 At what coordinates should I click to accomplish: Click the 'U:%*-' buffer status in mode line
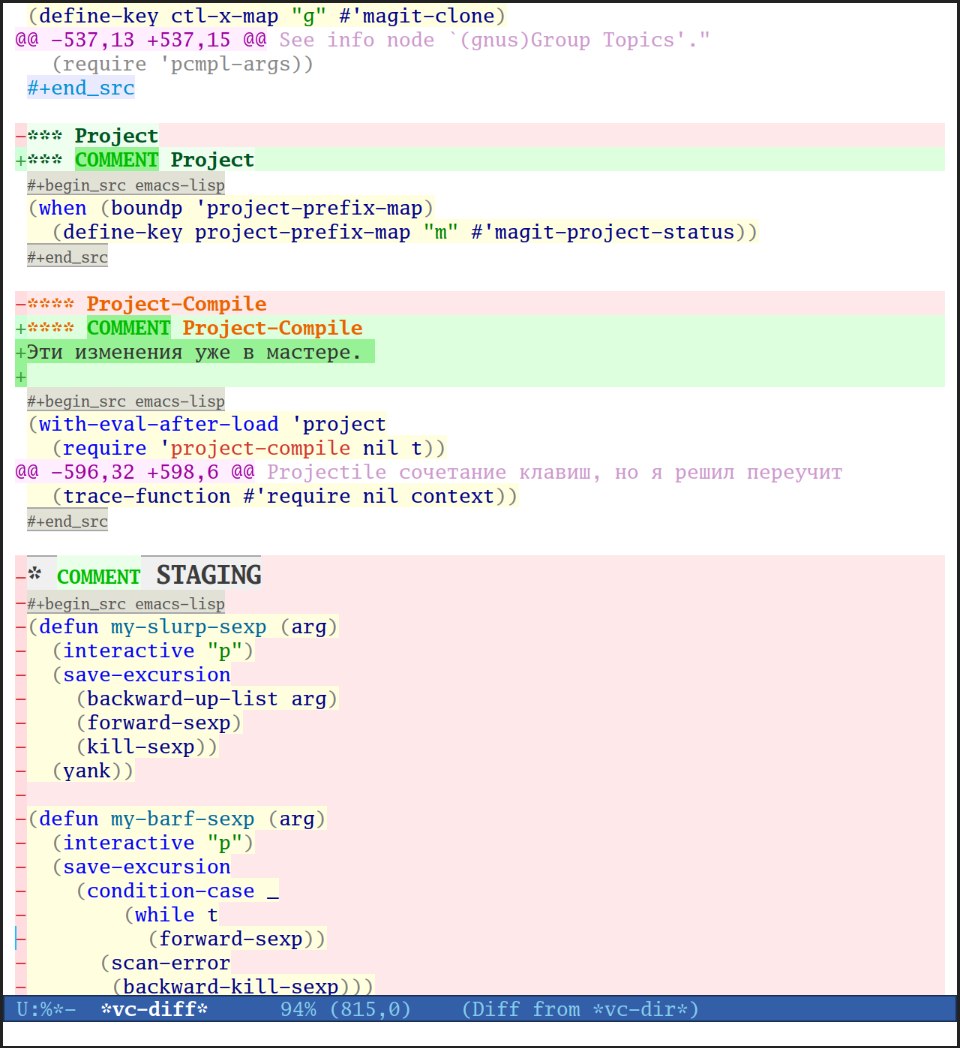coord(46,1009)
